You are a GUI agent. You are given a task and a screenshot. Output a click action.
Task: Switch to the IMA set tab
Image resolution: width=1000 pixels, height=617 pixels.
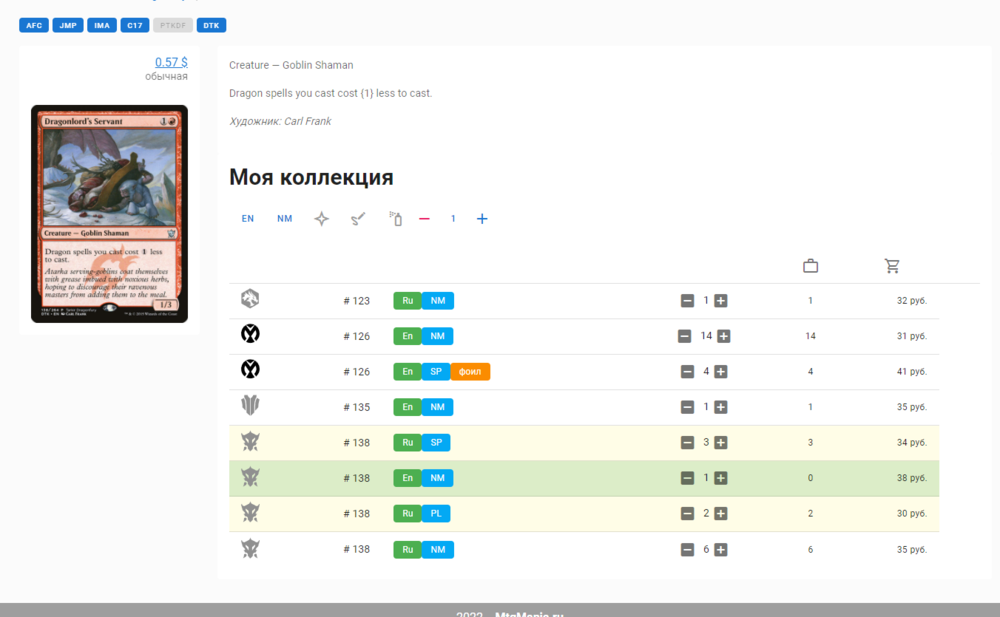click(101, 25)
